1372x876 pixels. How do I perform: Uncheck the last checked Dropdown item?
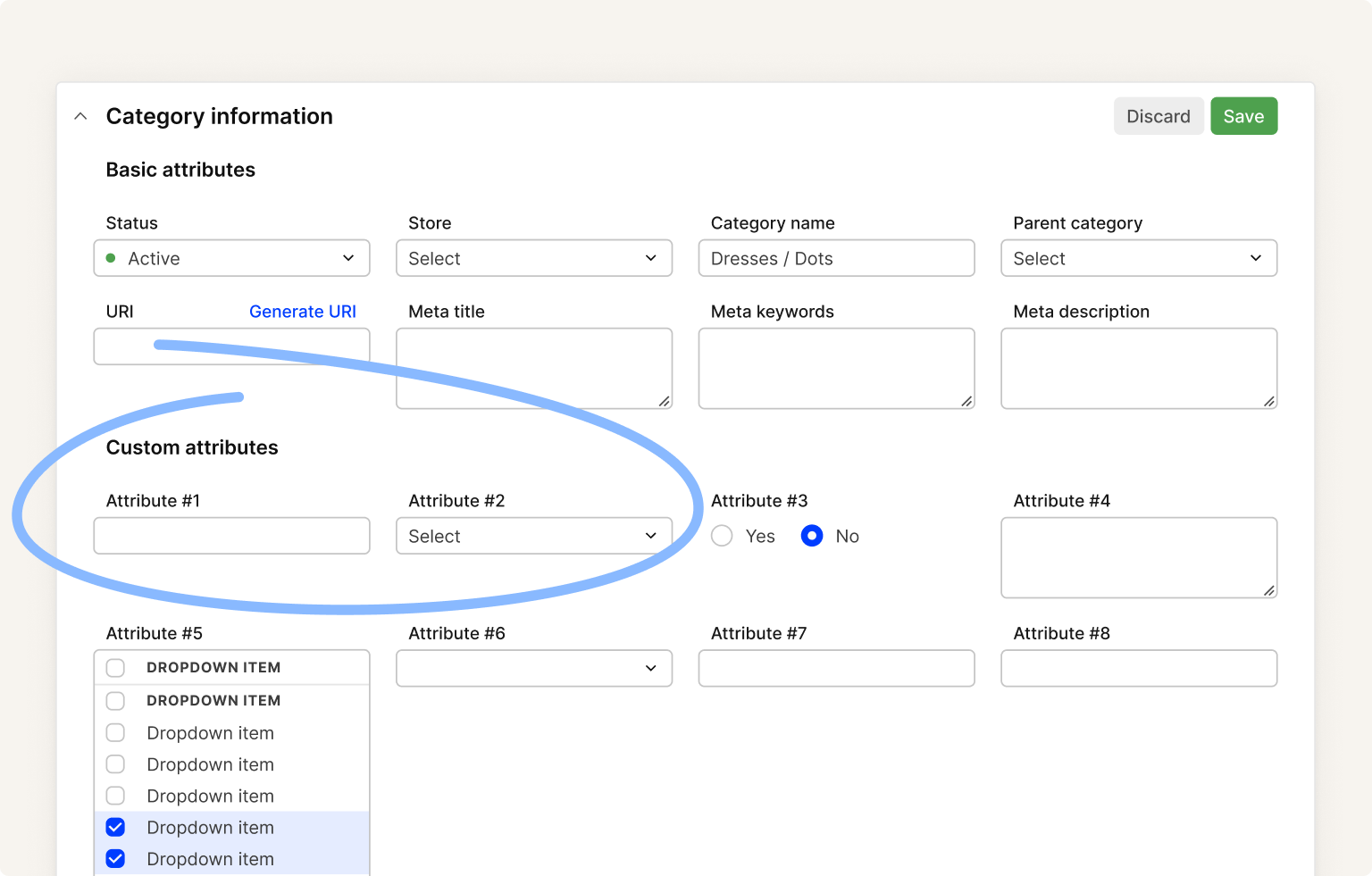(x=115, y=859)
